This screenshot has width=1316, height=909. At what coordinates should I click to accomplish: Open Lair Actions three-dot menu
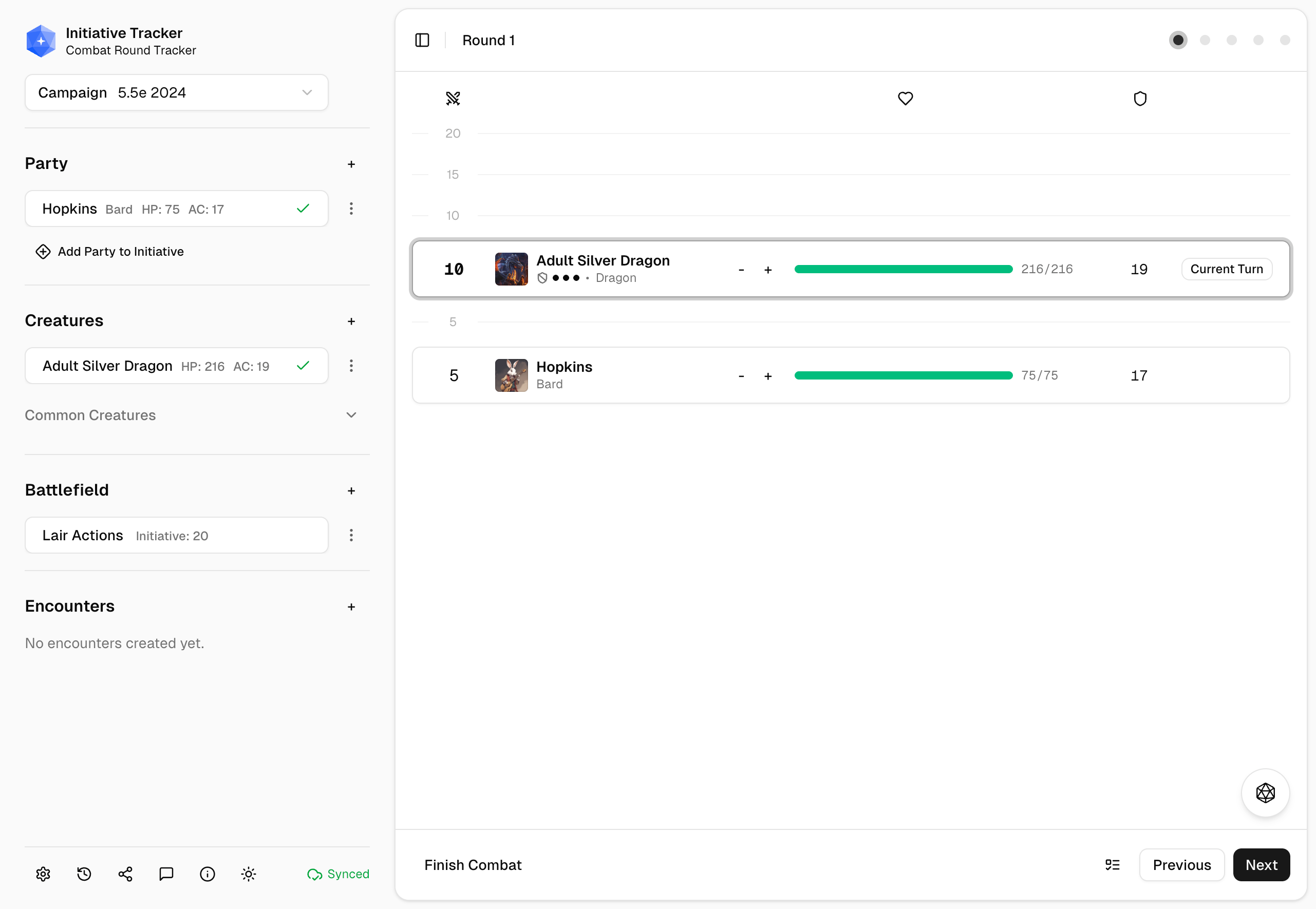[x=351, y=535]
